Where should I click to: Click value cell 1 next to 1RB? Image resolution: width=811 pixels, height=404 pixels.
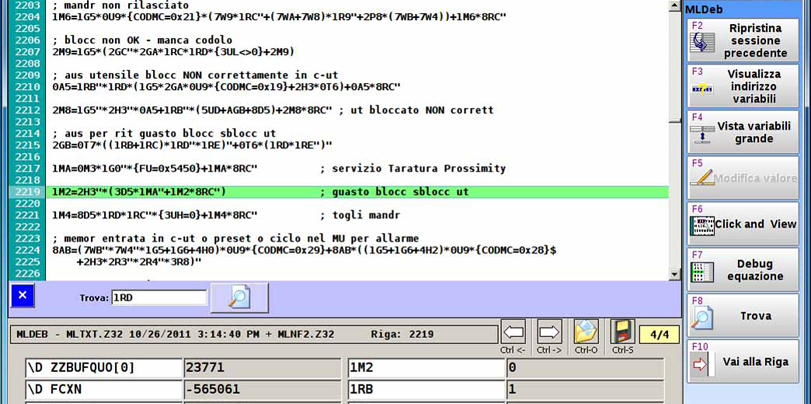click(585, 389)
